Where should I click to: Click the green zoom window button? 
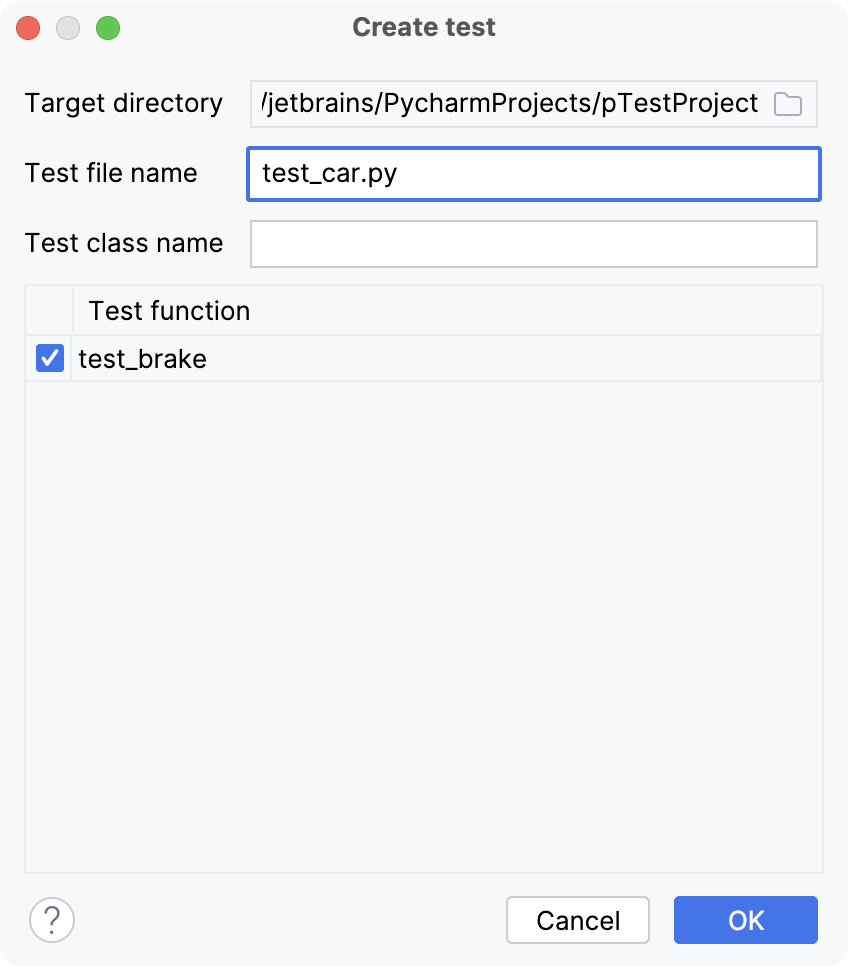pos(108,28)
